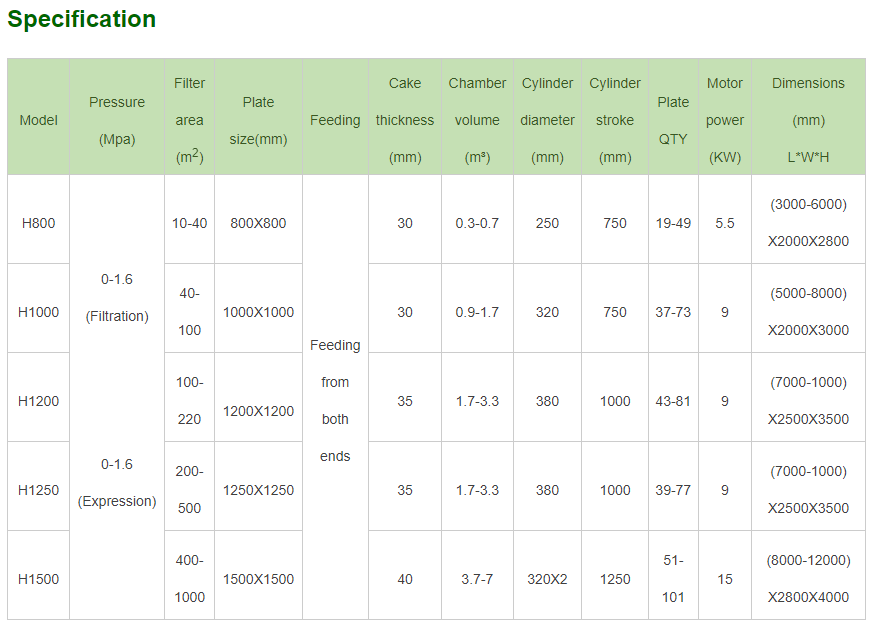Select the 1250X1250 plate size cell
The height and width of the screenshot is (623, 871).
(x=258, y=490)
